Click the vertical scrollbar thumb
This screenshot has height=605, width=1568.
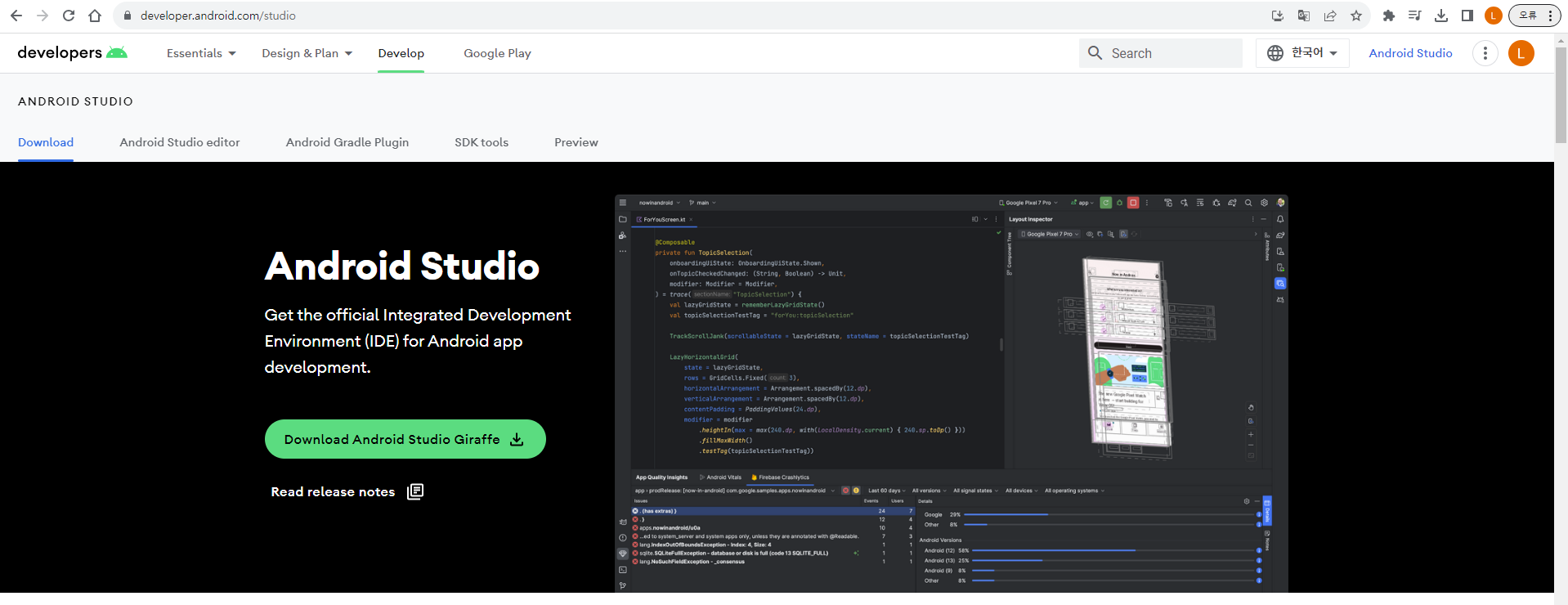[1561, 95]
